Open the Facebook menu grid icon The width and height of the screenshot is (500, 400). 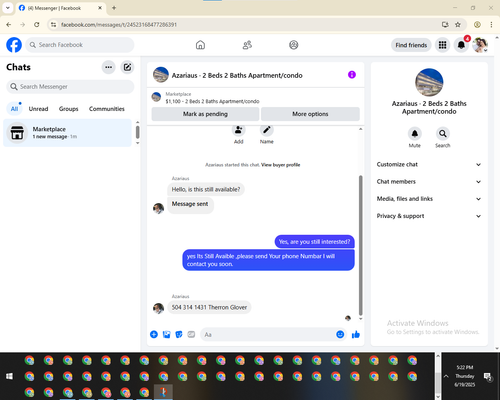pos(442,45)
